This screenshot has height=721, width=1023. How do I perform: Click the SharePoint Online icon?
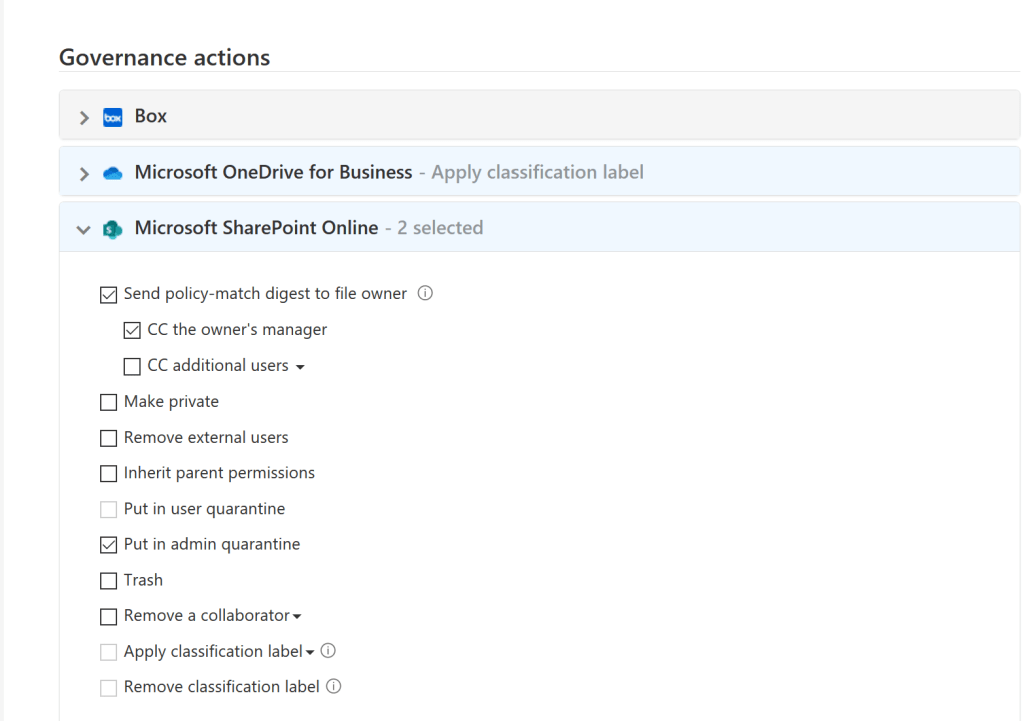pos(113,229)
